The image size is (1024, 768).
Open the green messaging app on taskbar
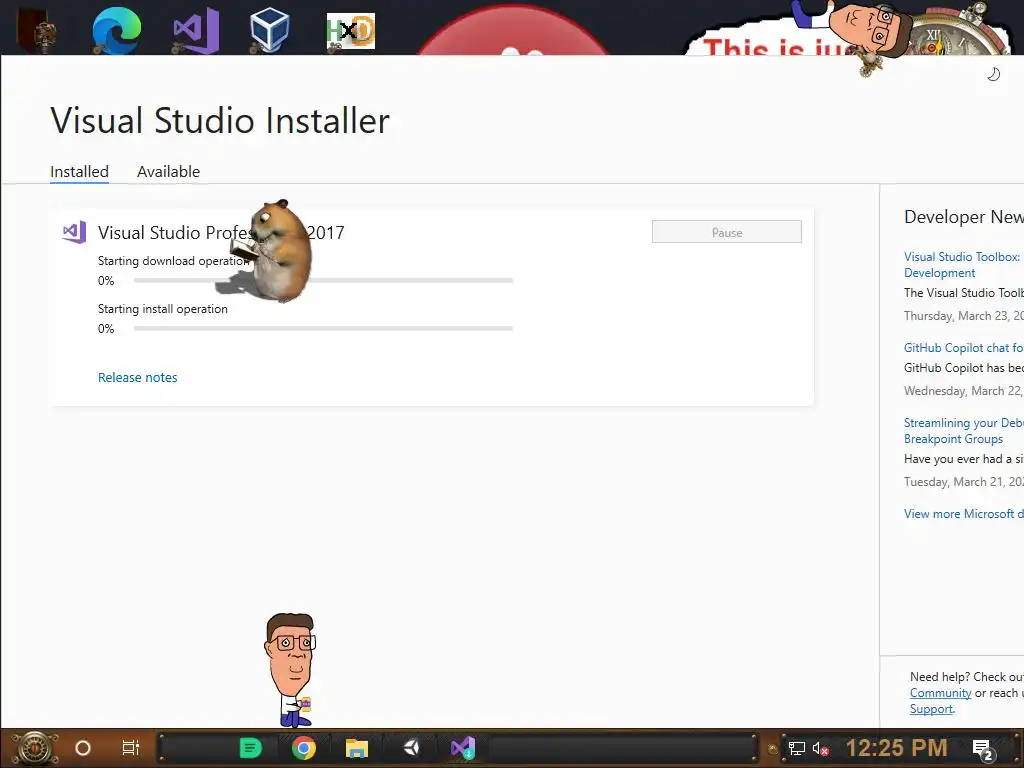(x=250, y=748)
